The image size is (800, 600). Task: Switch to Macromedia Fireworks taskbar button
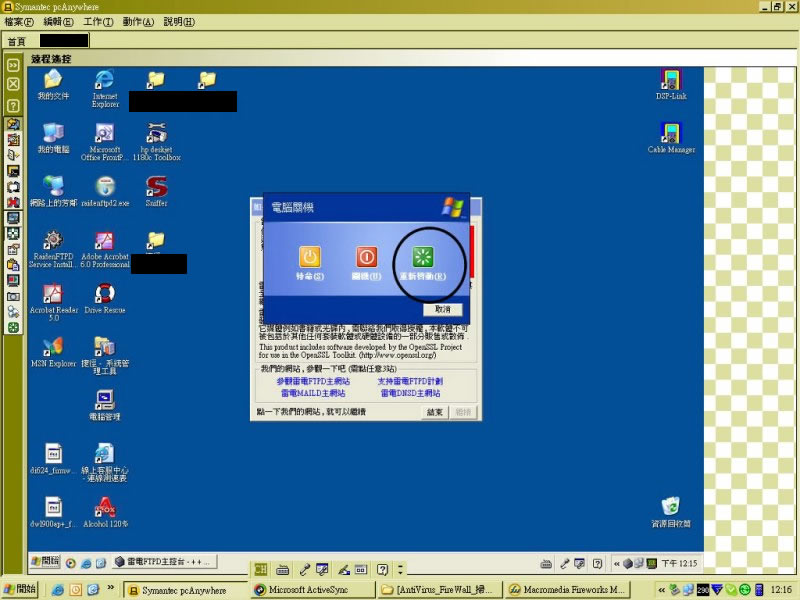coord(567,590)
